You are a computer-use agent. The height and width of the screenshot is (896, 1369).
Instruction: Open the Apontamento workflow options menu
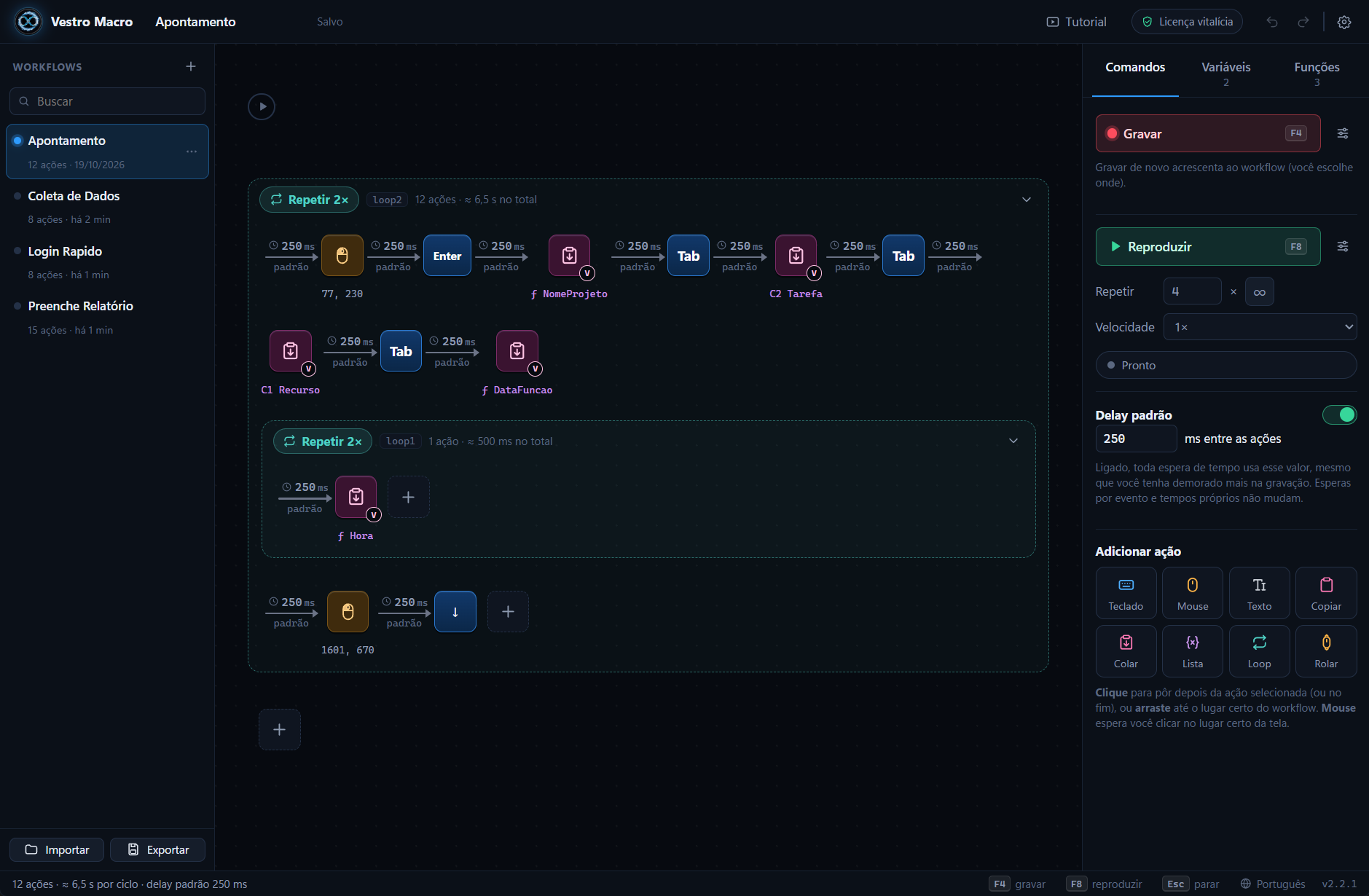click(192, 152)
